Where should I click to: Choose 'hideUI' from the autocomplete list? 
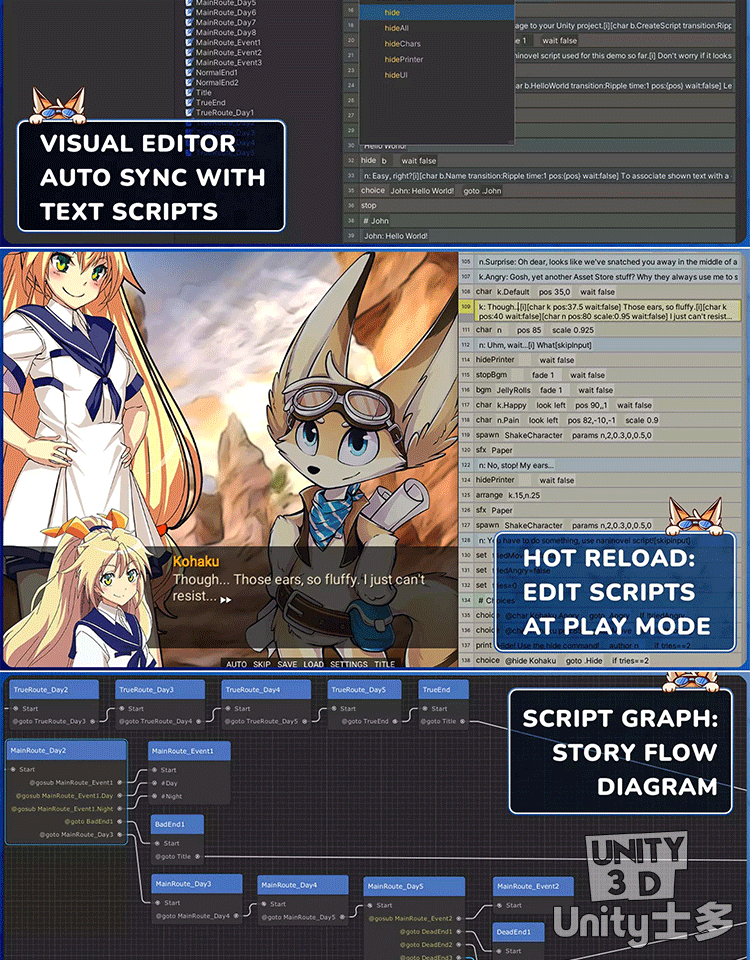coord(396,75)
